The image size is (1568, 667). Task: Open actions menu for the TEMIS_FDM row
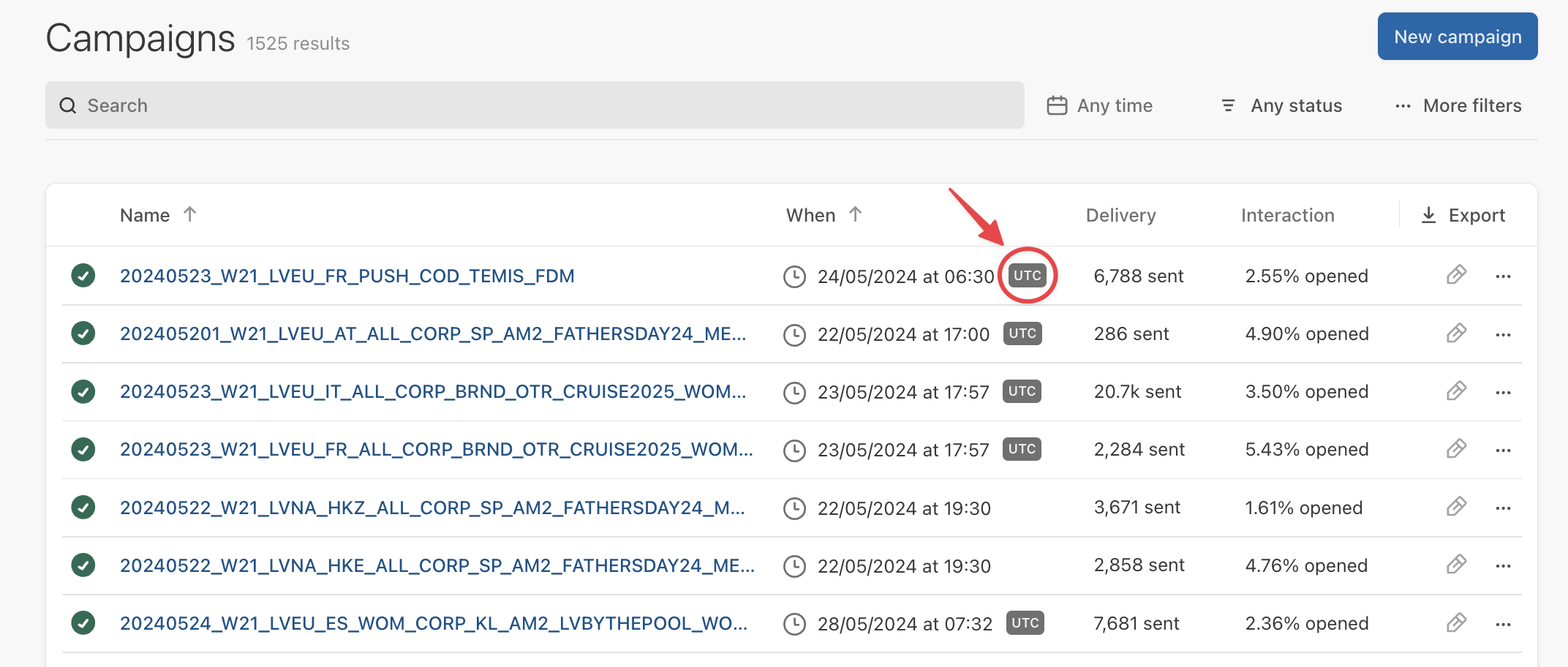coord(1504,276)
